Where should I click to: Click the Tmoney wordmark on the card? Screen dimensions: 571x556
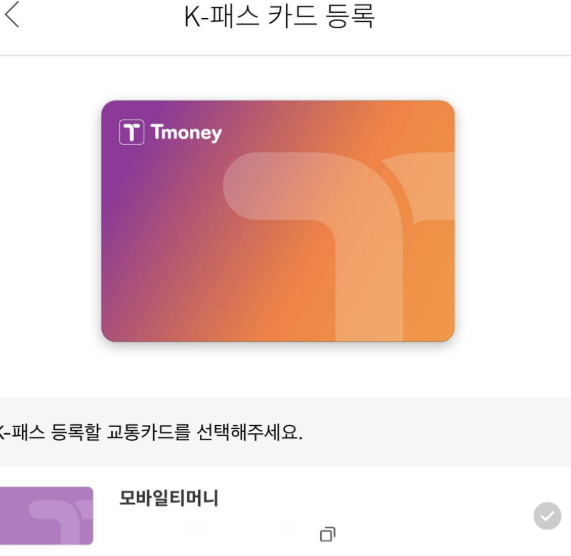pyautogui.click(x=186, y=133)
